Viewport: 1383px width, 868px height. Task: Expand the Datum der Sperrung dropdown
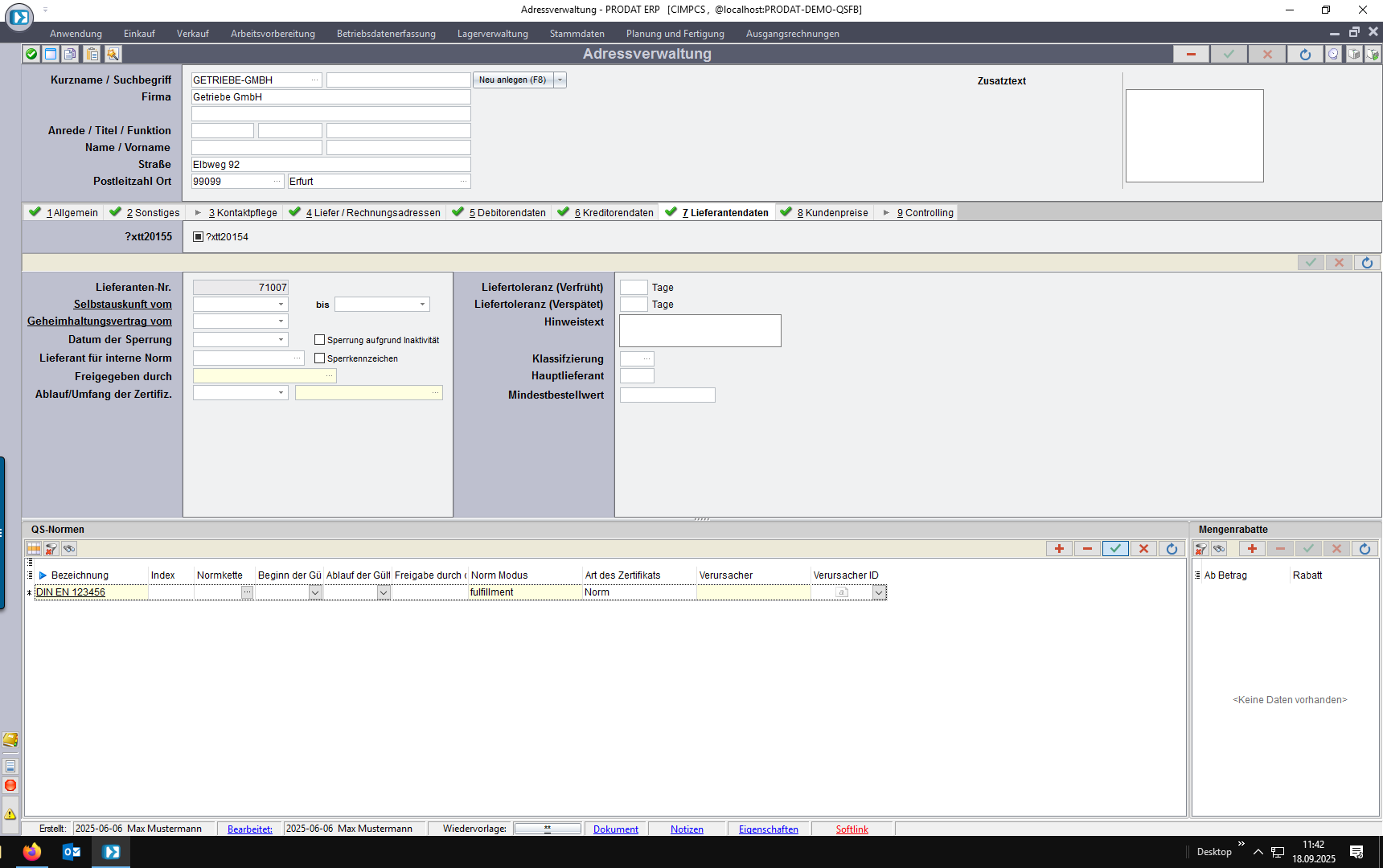tap(281, 340)
